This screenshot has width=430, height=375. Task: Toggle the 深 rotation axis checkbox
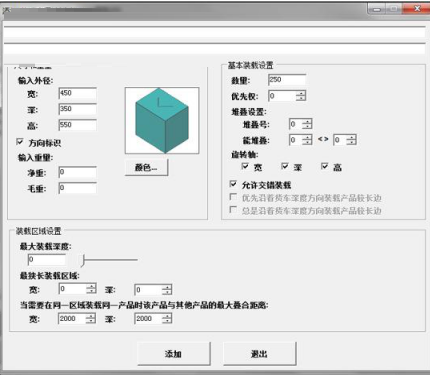click(285, 166)
